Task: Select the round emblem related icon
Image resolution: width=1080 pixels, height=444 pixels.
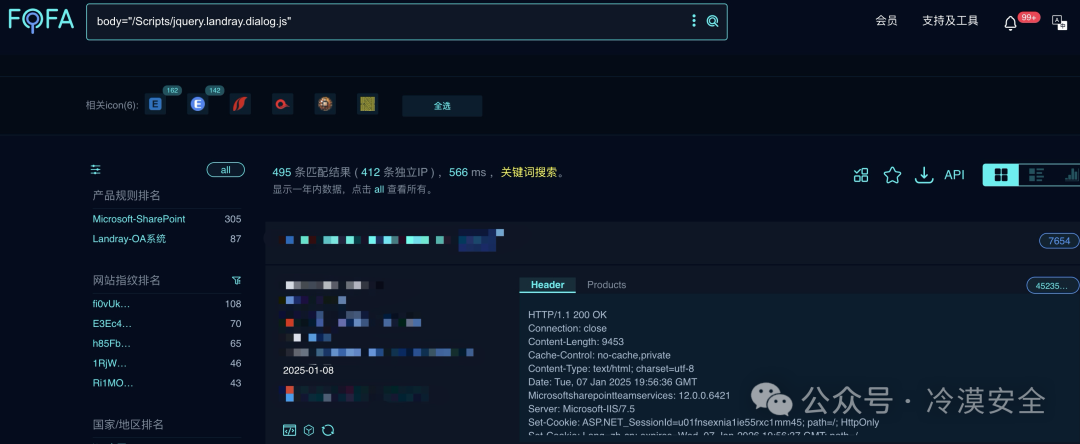Action: [x=325, y=105]
